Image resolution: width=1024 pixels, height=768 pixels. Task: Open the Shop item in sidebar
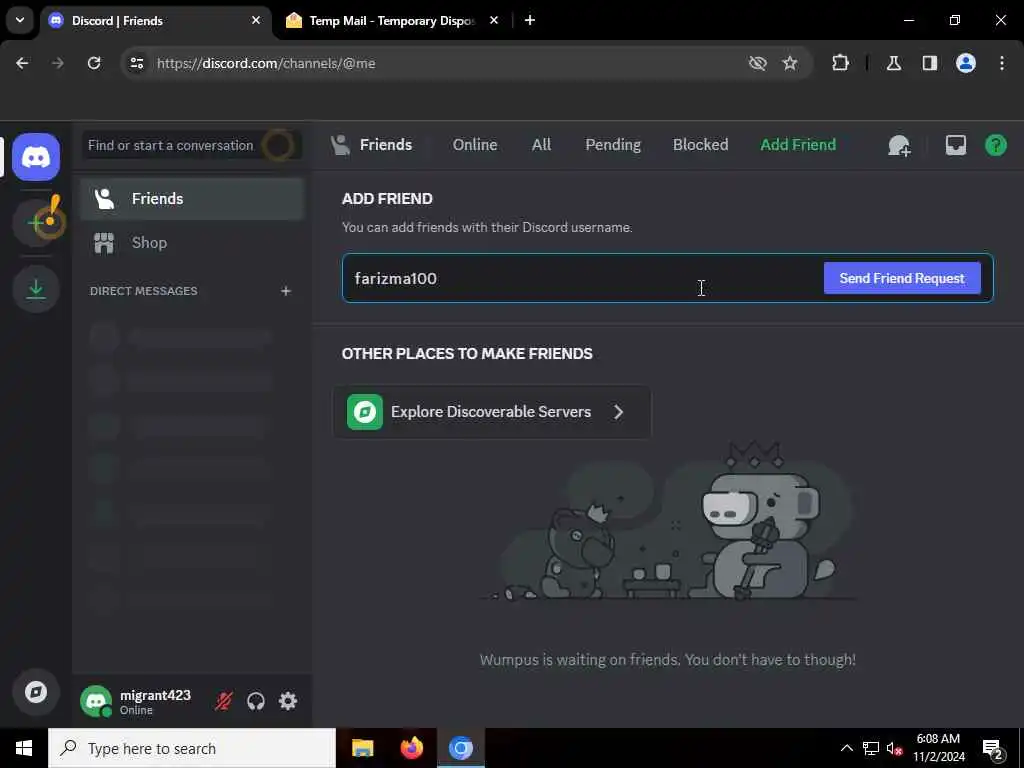[192, 243]
